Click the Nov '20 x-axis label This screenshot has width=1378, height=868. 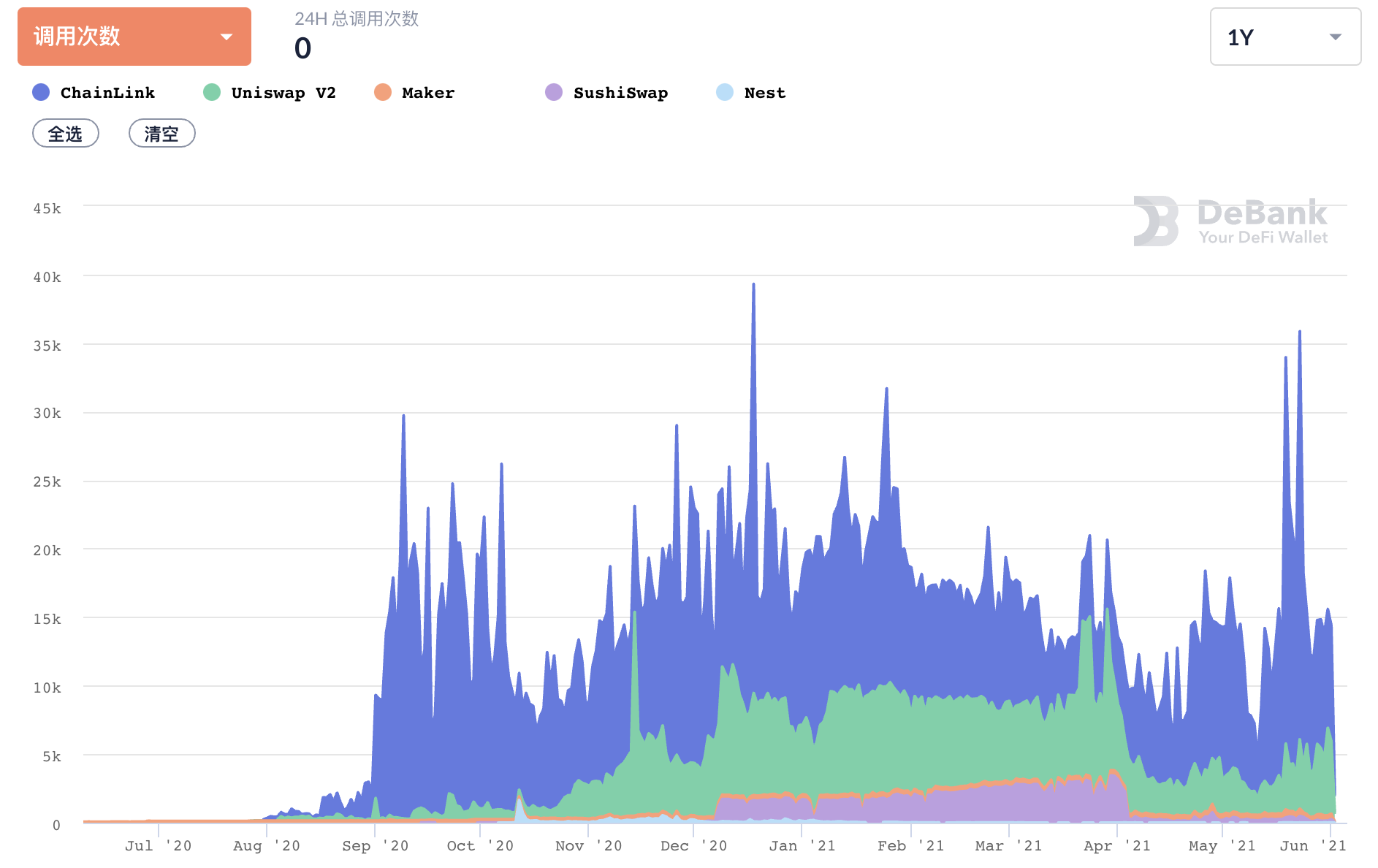pos(589,846)
